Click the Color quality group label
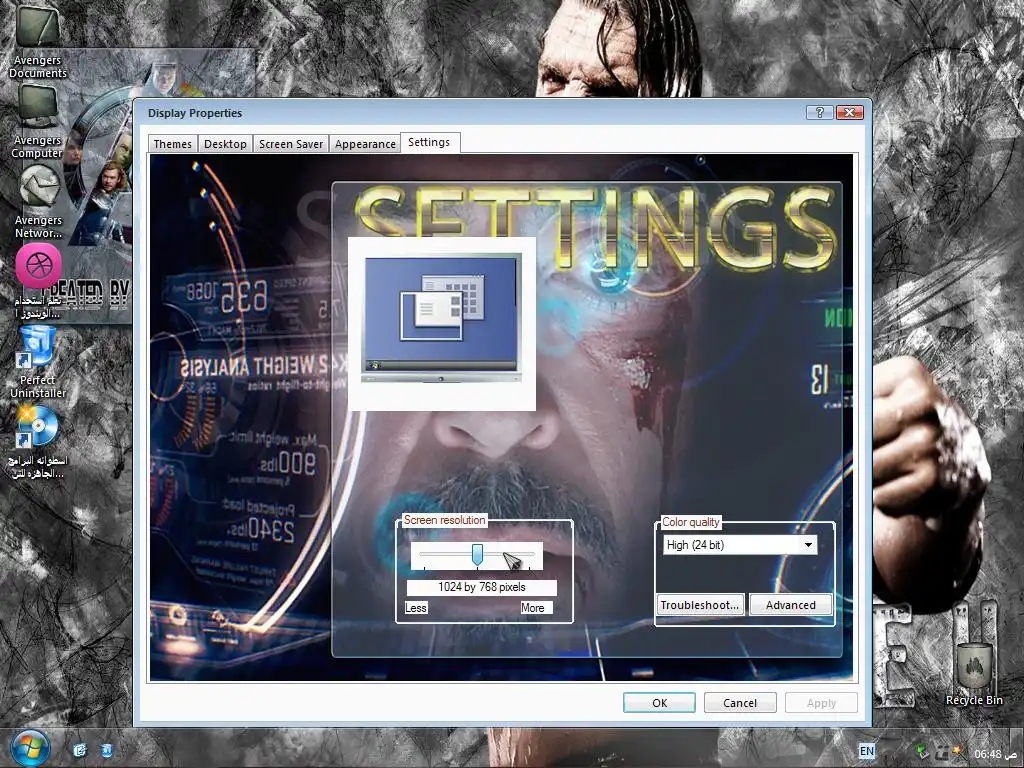The height and width of the screenshot is (768, 1024). [690, 522]
